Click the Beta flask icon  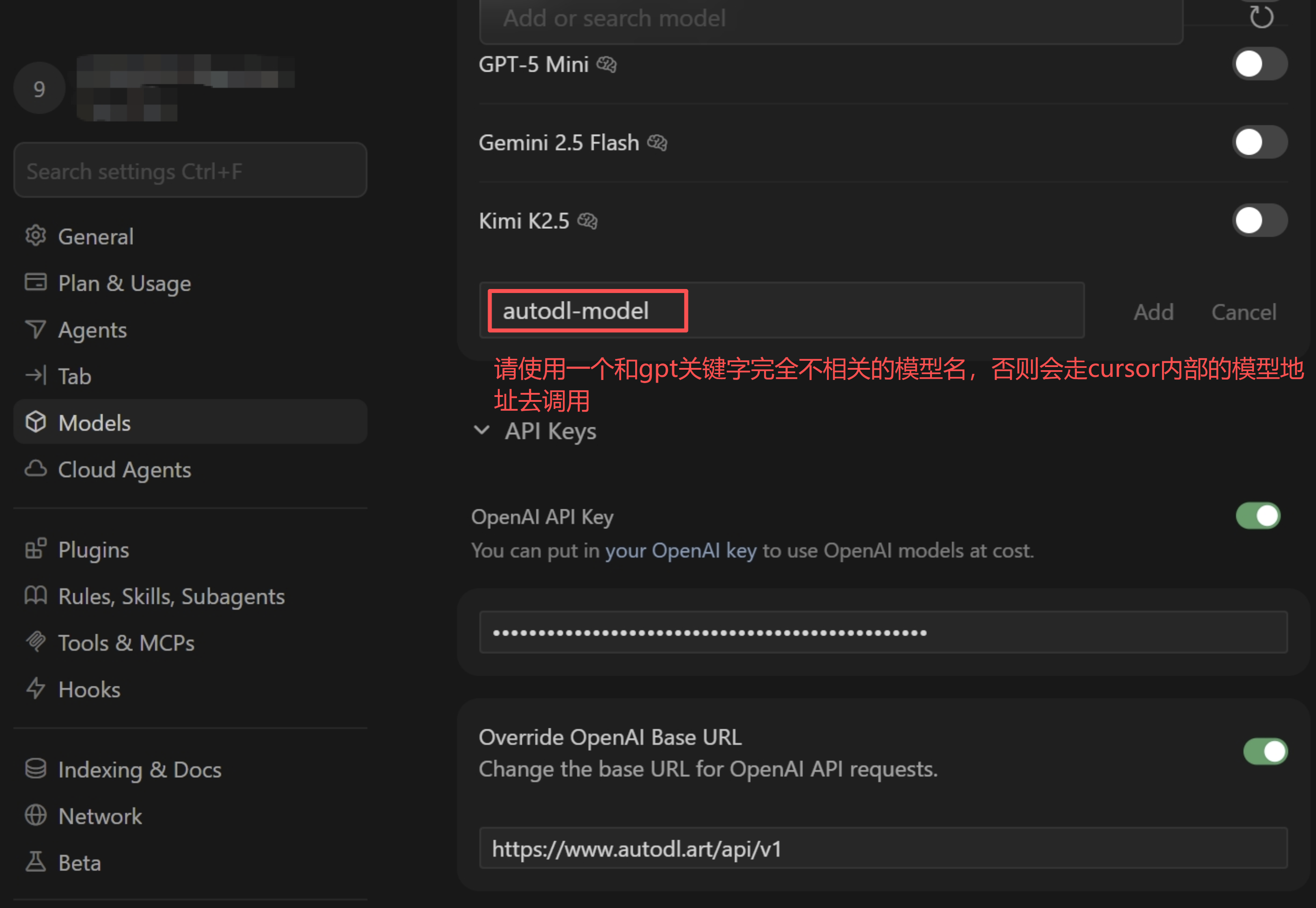click(x=35, y=862)
